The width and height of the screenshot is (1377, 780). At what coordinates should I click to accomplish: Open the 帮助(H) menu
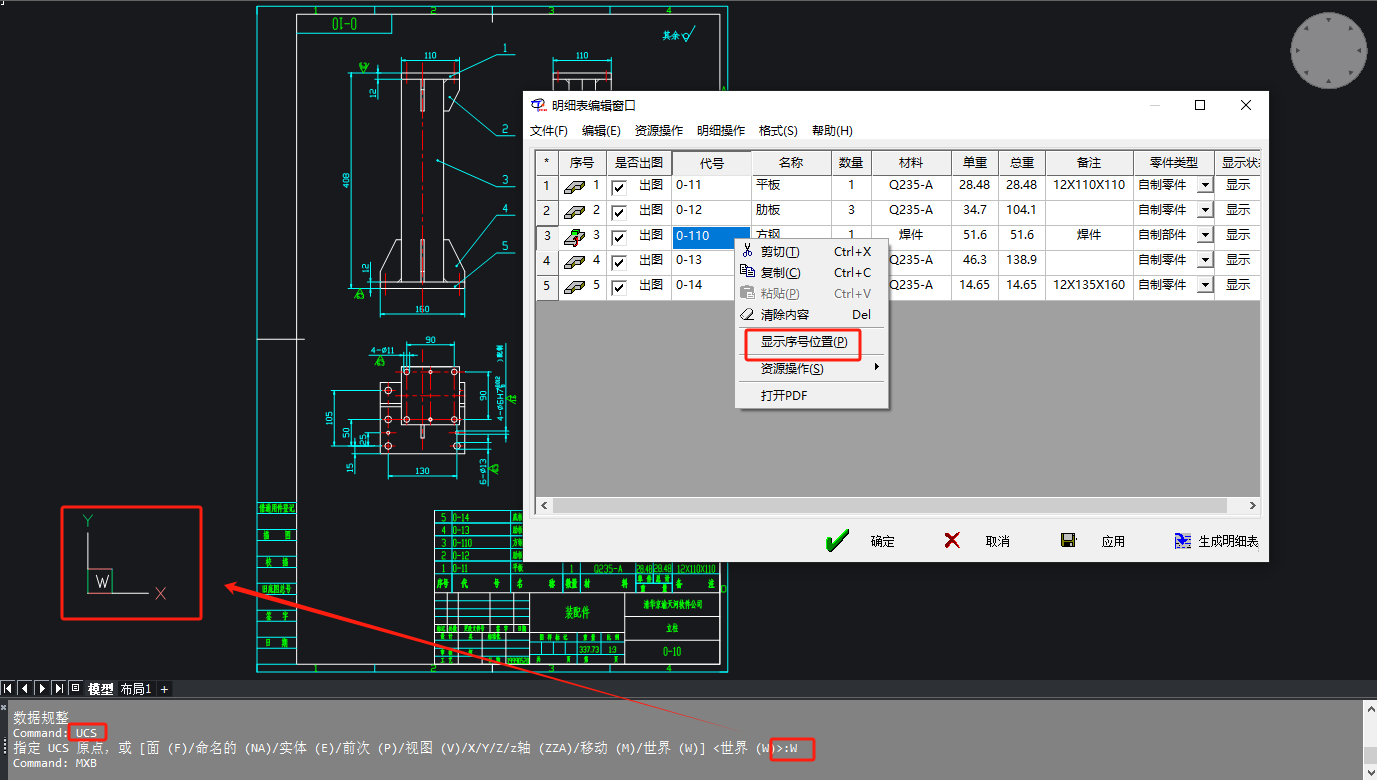pyautogui.click(x=832, y=131)
